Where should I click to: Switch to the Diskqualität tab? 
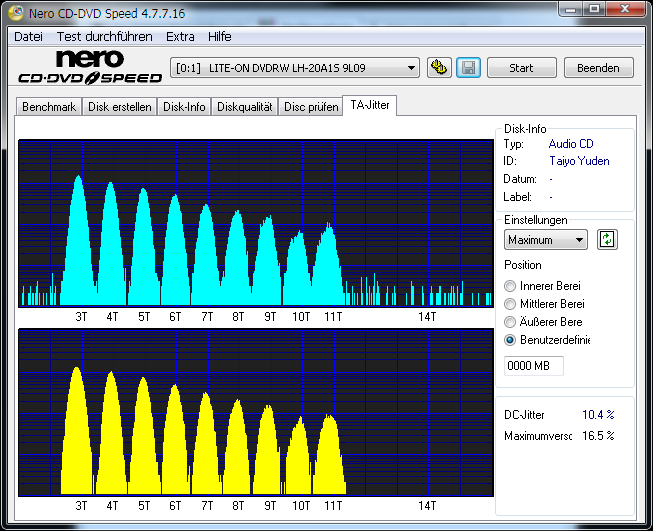(245, 107)
